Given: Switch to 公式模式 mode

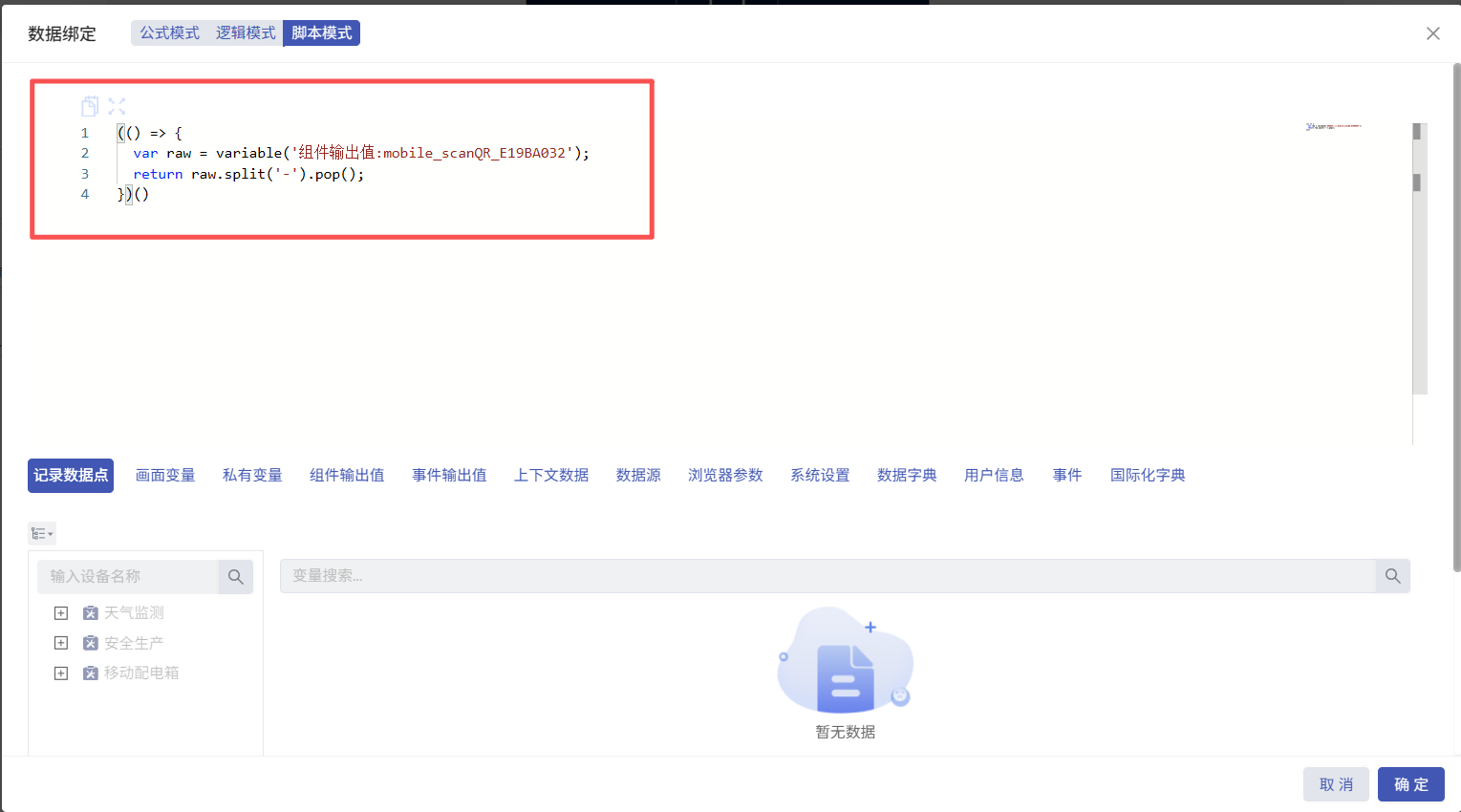Looking at the screenshot, I should (x=169, y=33).
